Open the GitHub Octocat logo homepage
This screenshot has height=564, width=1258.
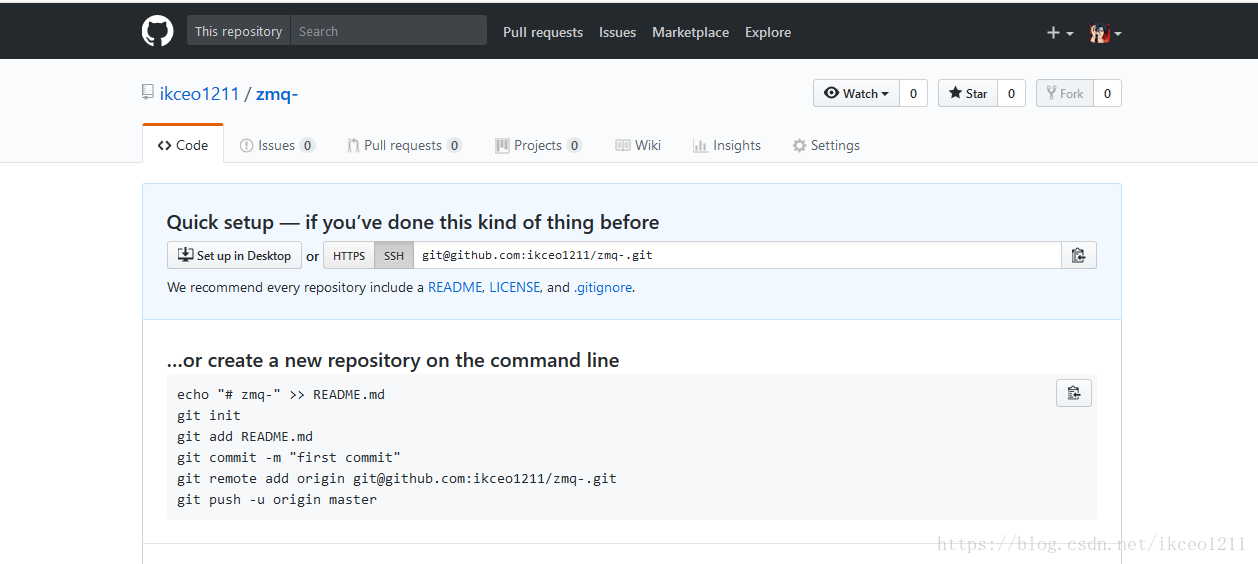(x=157, y=31)
